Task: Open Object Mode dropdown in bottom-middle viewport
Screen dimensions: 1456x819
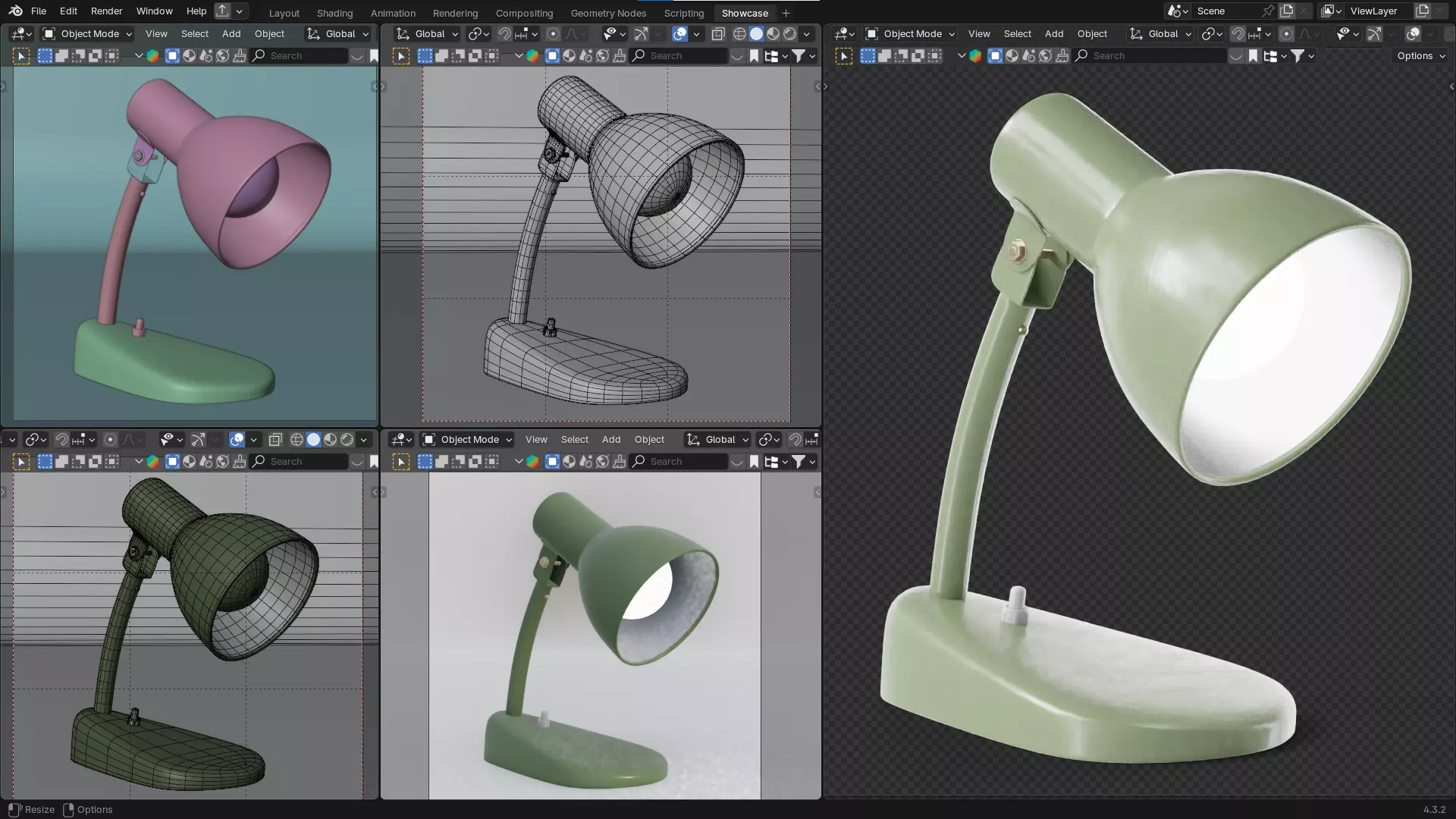Action: (x=467, y=439)
